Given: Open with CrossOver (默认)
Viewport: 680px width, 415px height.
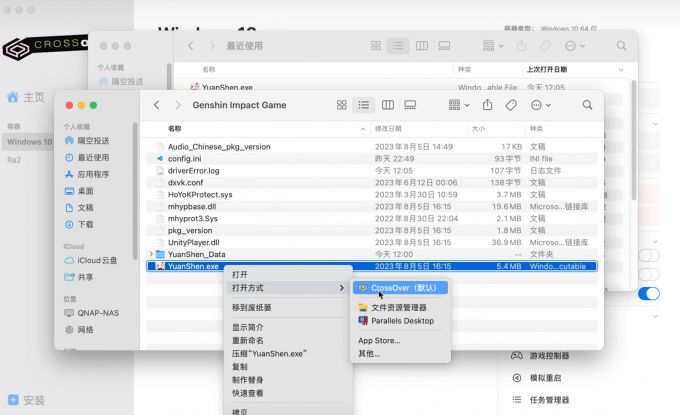Looking at the screenshot, I should pos(400,288).
